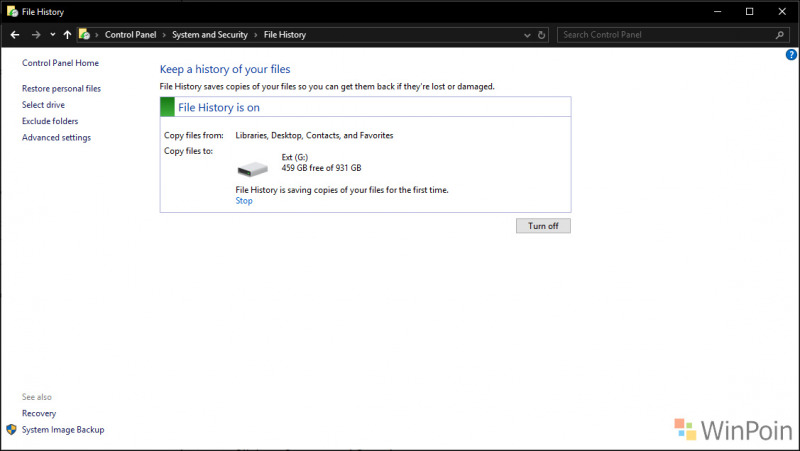Select the 'Ext (G:)' drive name text
Image resolution: width=800 pixels, height=451 pixels.
295,157
